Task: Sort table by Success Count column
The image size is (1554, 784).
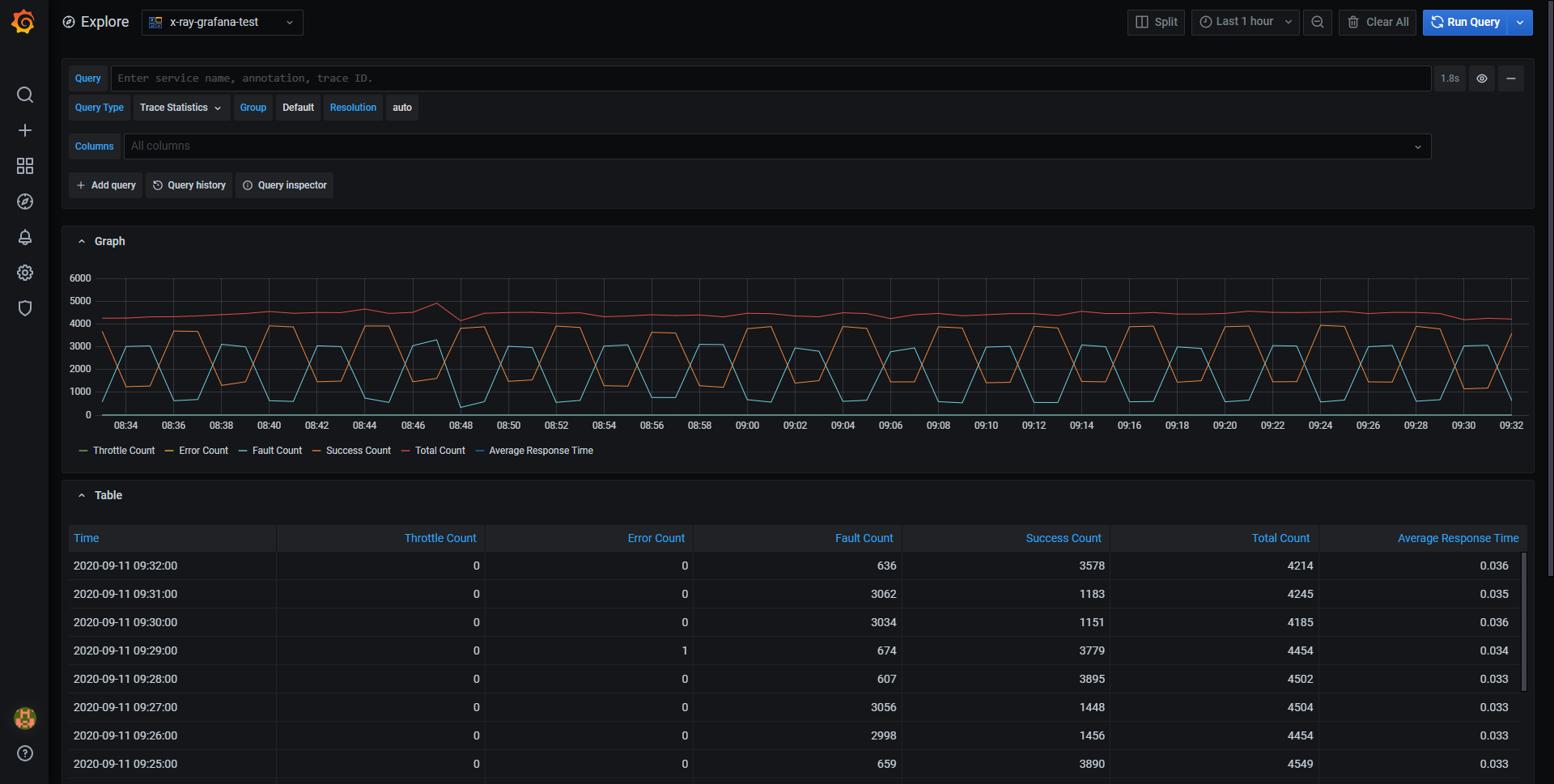Action: (1063, 538)
